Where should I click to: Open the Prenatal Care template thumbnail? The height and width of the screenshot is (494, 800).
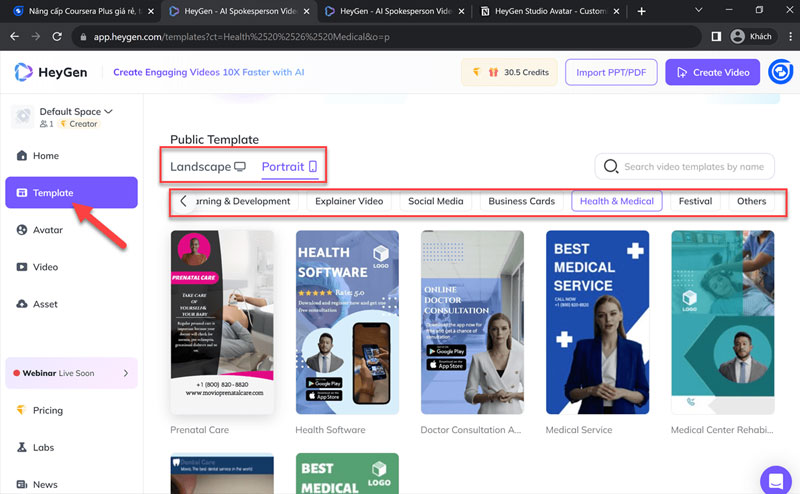[222, 322]
